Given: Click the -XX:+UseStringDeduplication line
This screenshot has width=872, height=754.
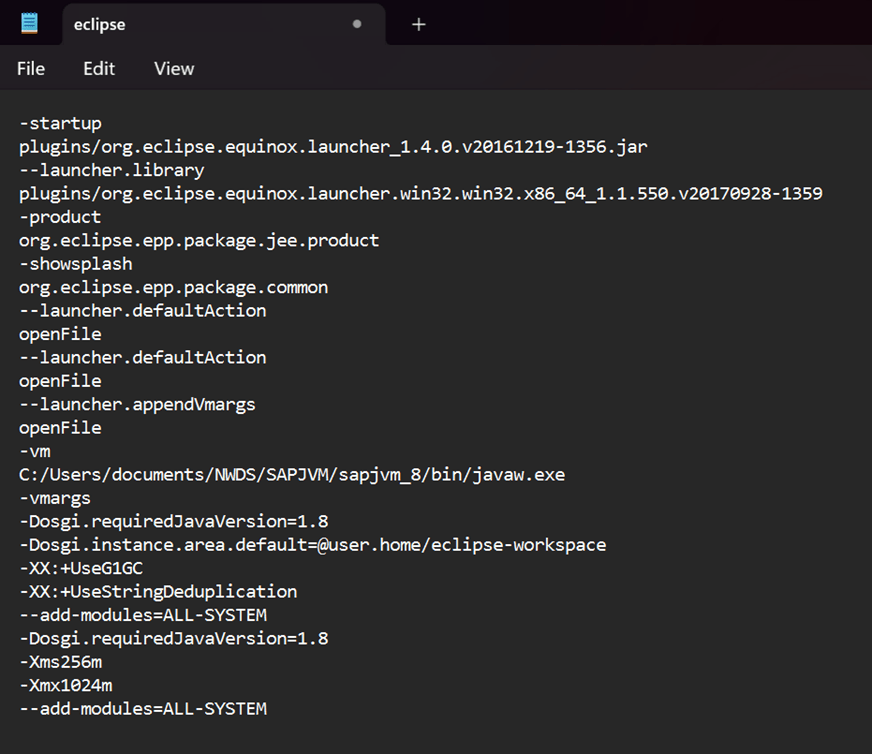Looking at the screenshot, I should pyautogui.click(x=158, y=592).
